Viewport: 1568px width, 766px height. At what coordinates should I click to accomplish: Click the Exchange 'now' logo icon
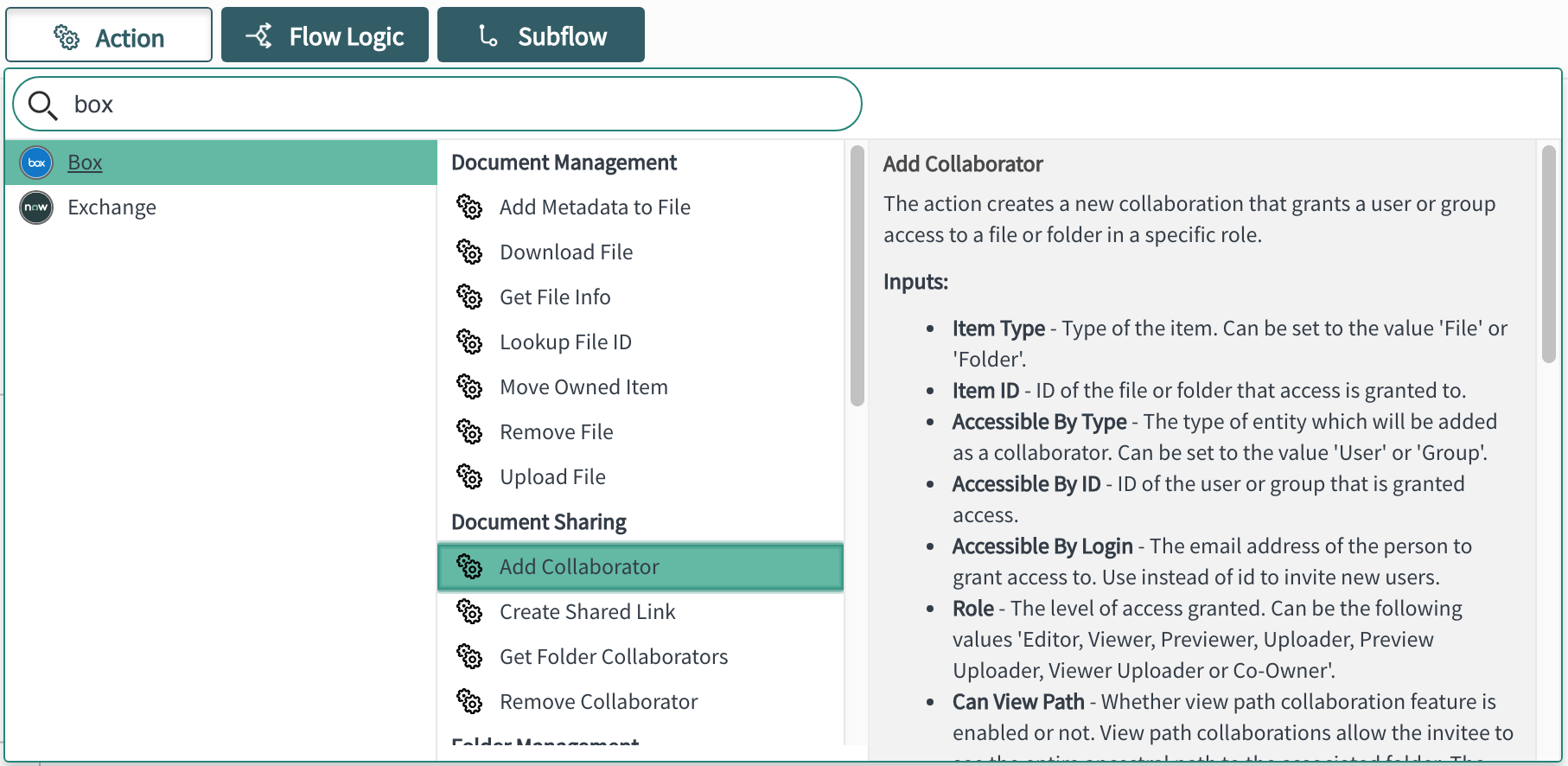coord(36,207)
